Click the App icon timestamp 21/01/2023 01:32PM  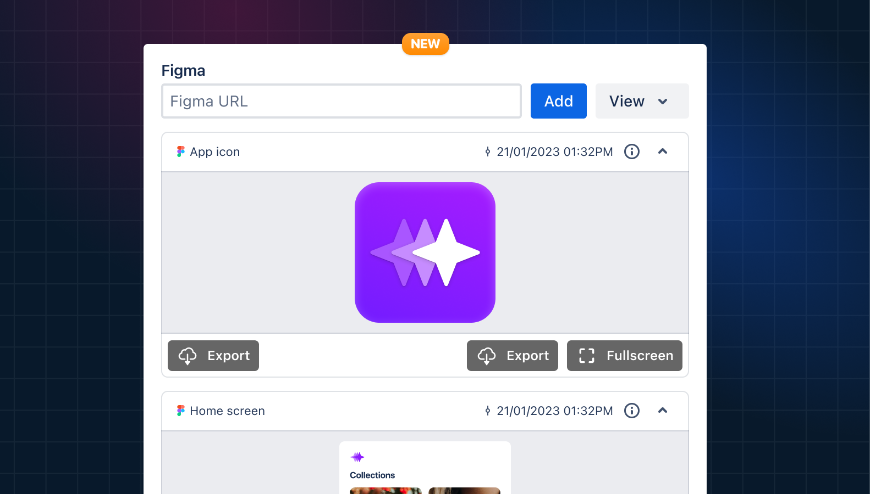[554, 152]
